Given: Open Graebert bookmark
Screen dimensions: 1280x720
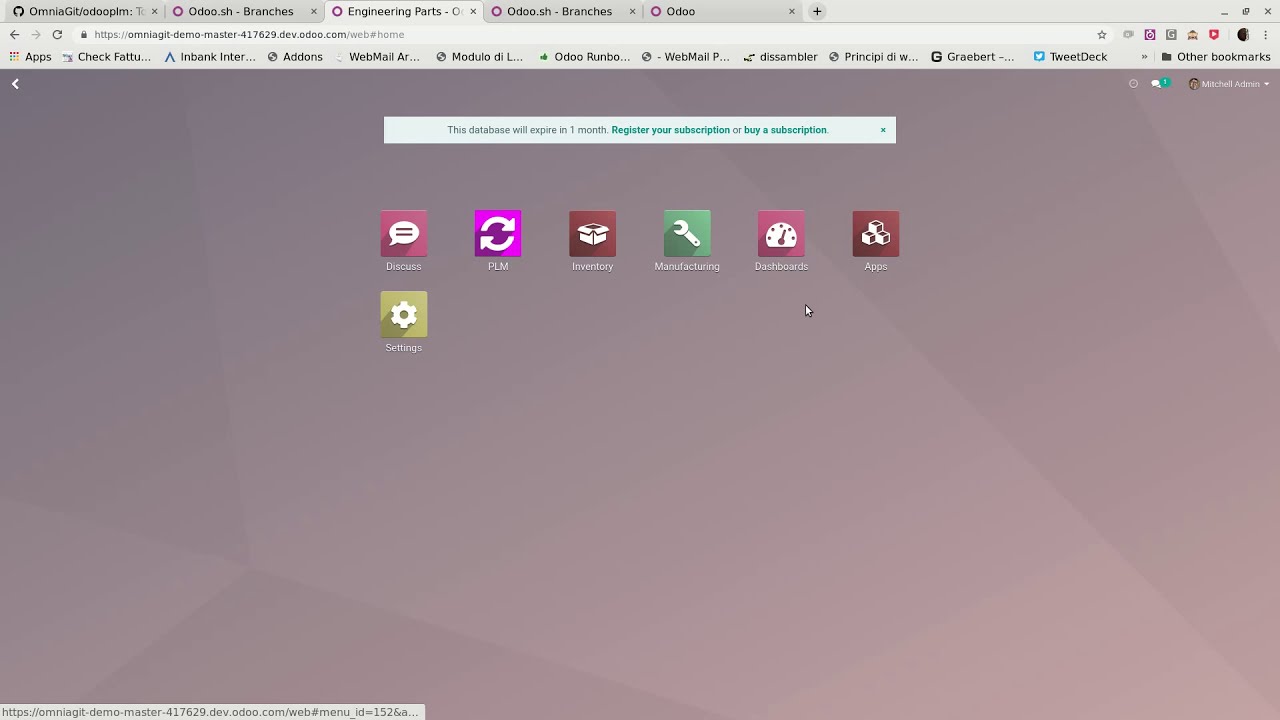Looking at the screenshot, I should point(972,57).
